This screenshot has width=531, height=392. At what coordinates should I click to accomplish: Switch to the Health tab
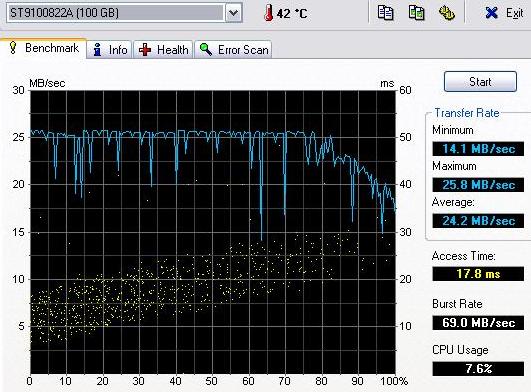[163, 50]
